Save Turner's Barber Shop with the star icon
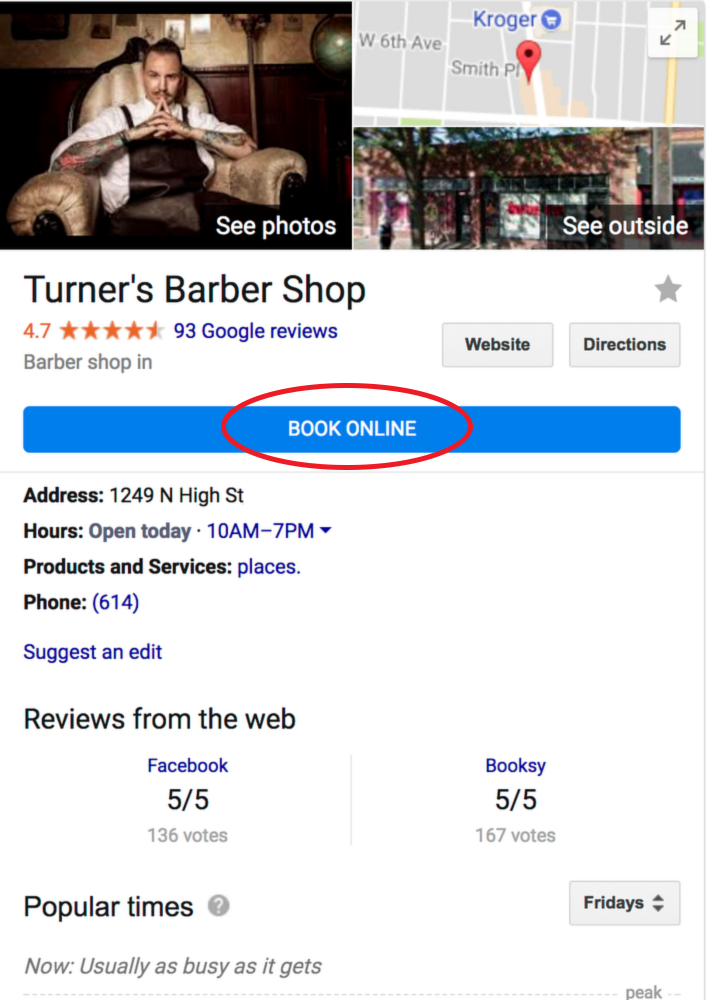The image size is (707, 1000). click(668, 289)
